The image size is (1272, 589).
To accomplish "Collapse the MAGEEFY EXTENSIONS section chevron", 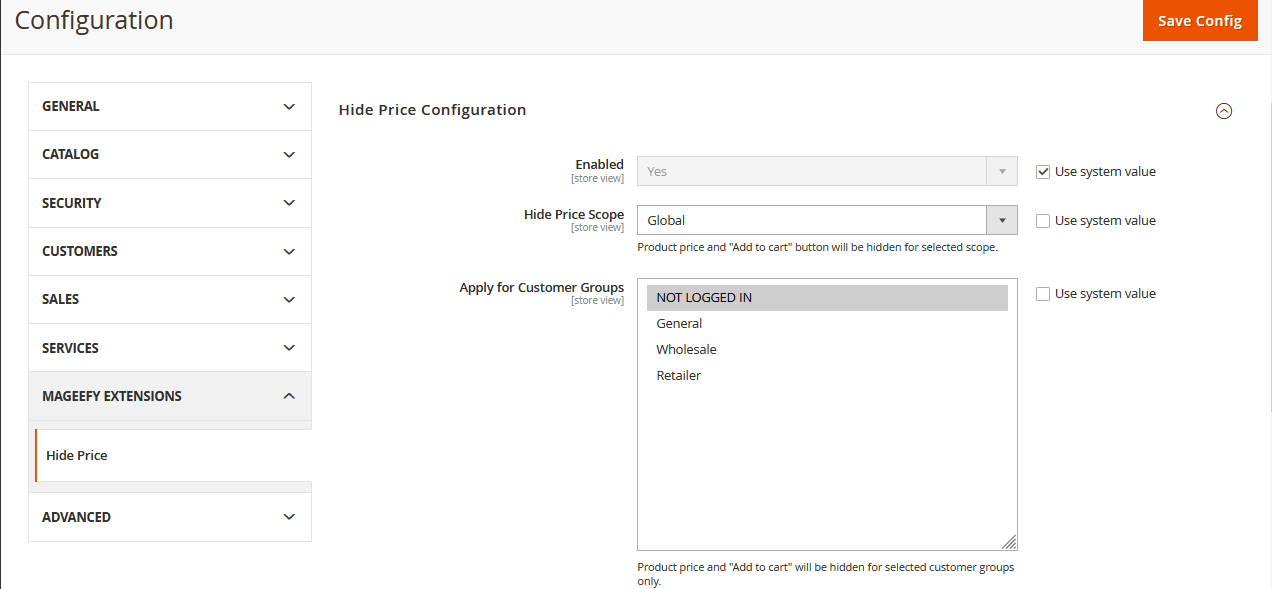I will click(289, 395).
